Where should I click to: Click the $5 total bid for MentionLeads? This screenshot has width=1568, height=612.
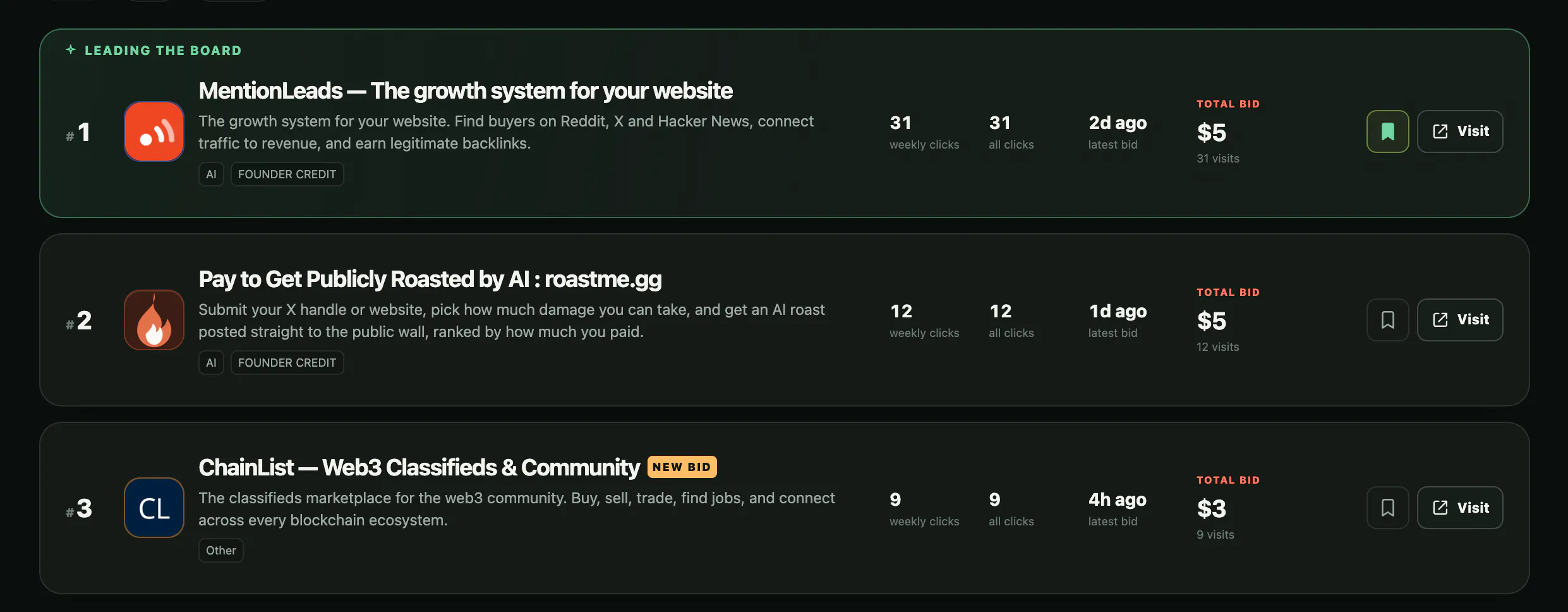[x=1212, y=133]
